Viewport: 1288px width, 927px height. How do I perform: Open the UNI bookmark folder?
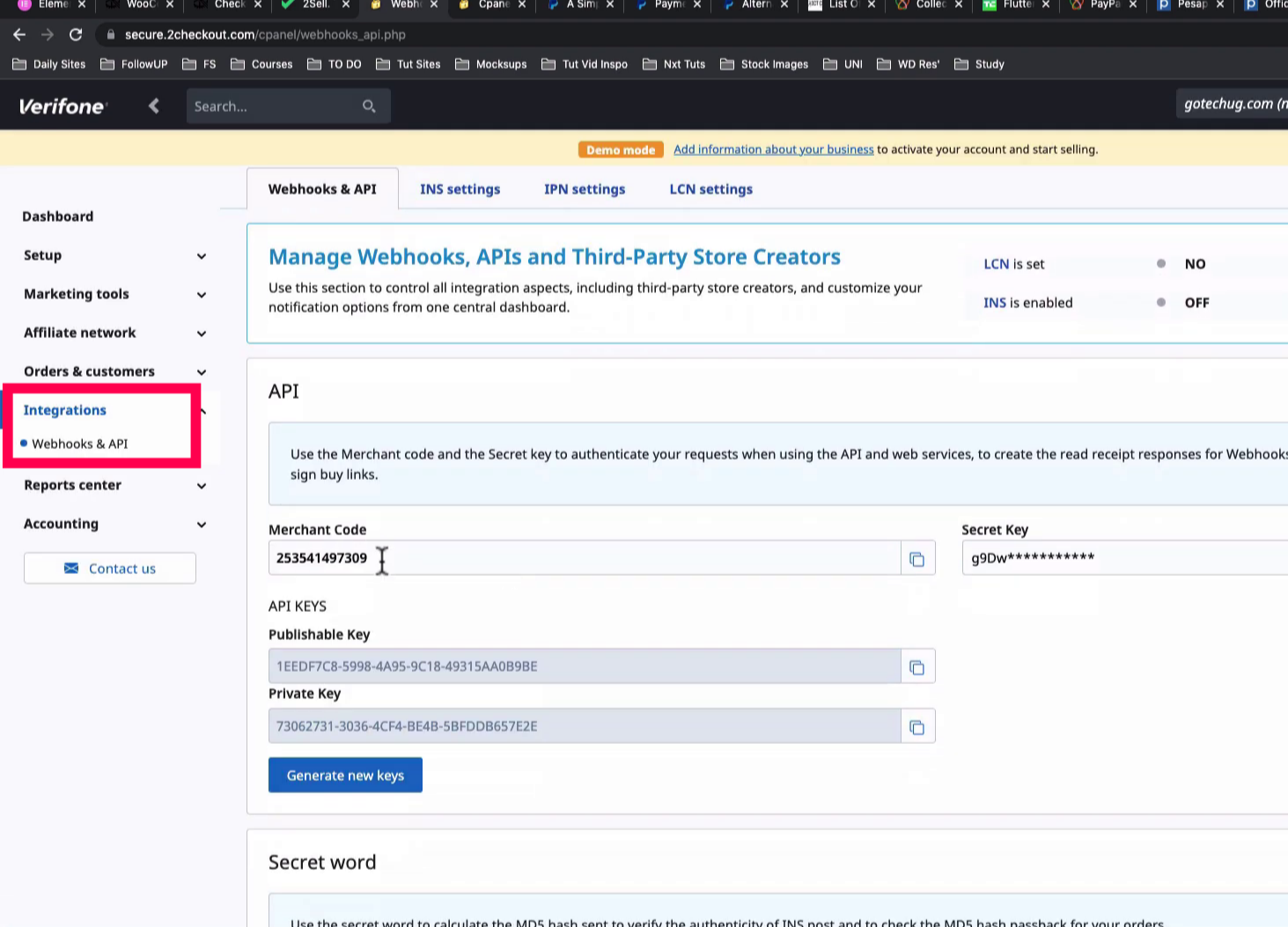pyautogui.click(x=843, y=64)
